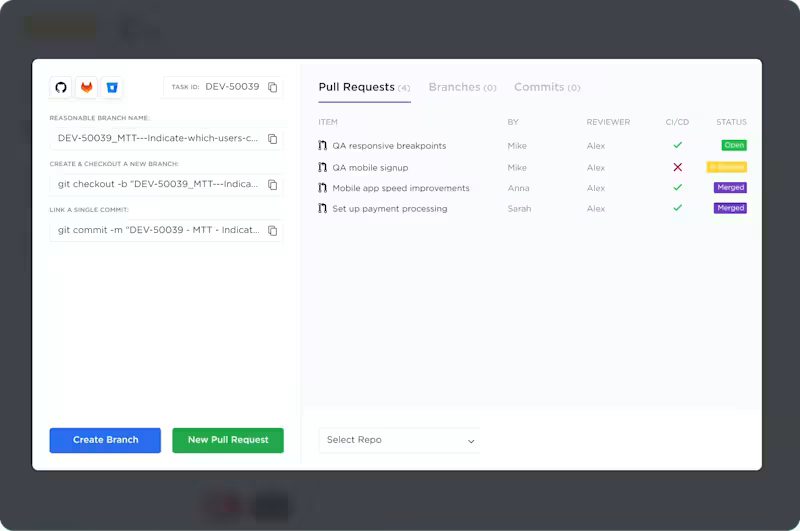Screen dimensions: 800x531
Task: Click the git checkout command text field
Action: 158,185
